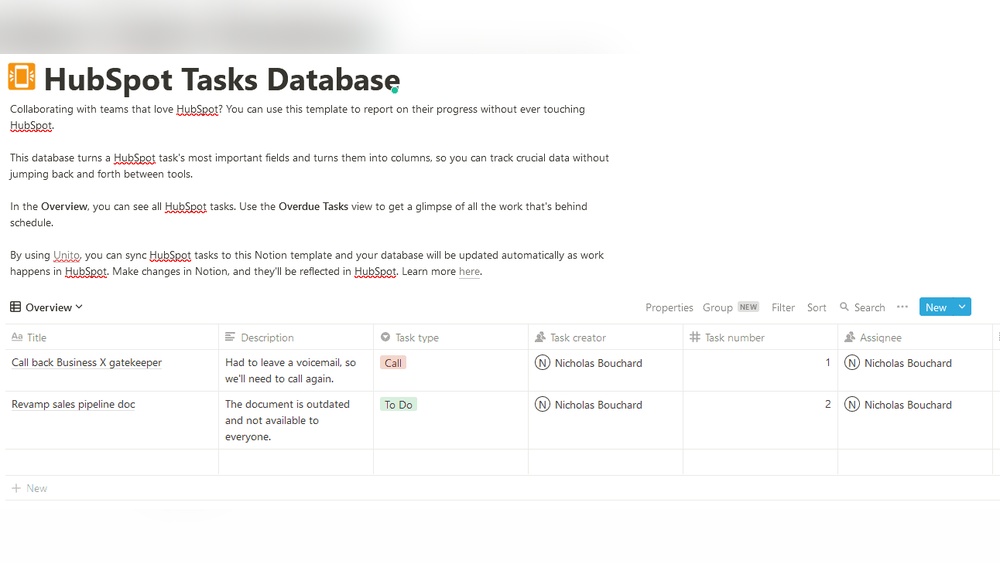Click the bold 'Overdue Tasks' text in paragraph
Viewport: 1000px width, 563px height.
click(313, 206)
